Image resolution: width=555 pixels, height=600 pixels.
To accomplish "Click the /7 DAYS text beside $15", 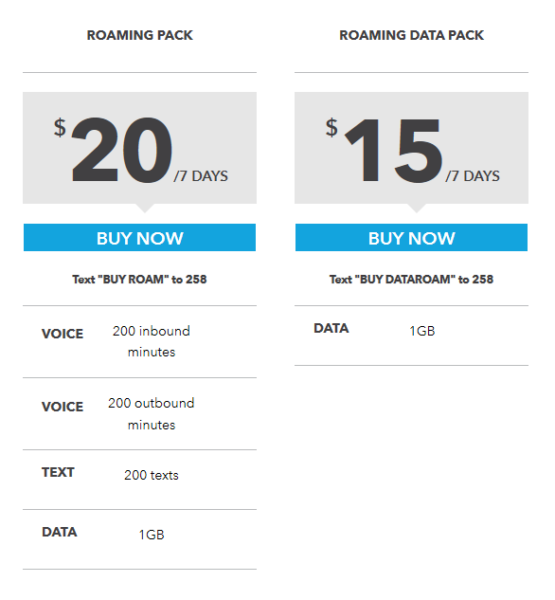I will pyautogui.click(x=472, y=176).
